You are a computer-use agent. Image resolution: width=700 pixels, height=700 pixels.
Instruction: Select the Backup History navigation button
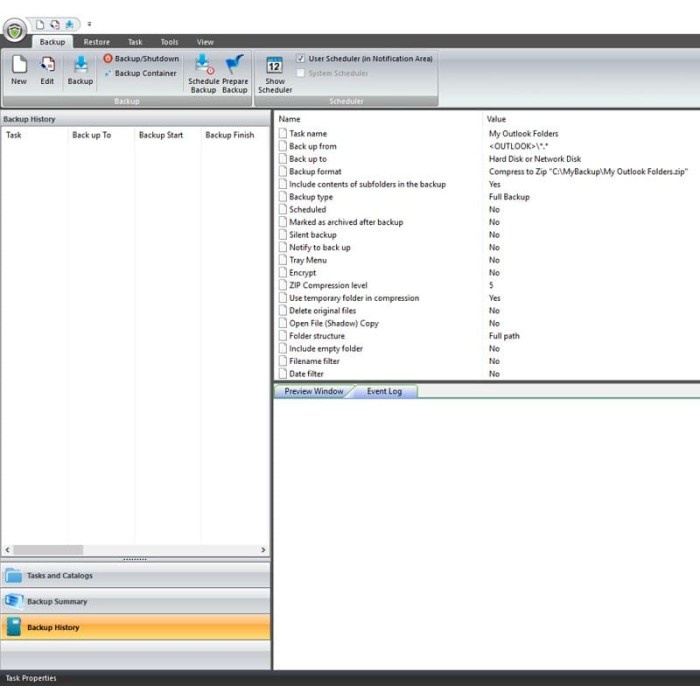(135, 628)
